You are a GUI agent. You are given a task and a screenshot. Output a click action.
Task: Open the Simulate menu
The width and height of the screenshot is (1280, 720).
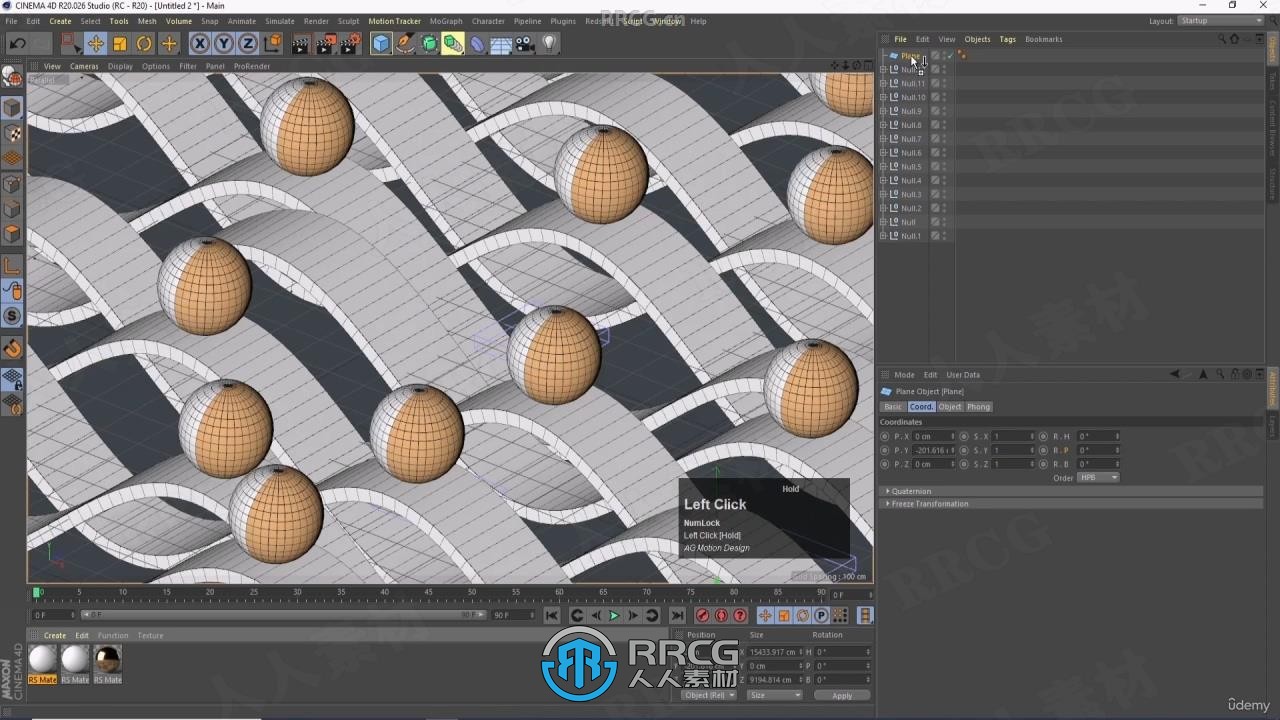[279, 21]
